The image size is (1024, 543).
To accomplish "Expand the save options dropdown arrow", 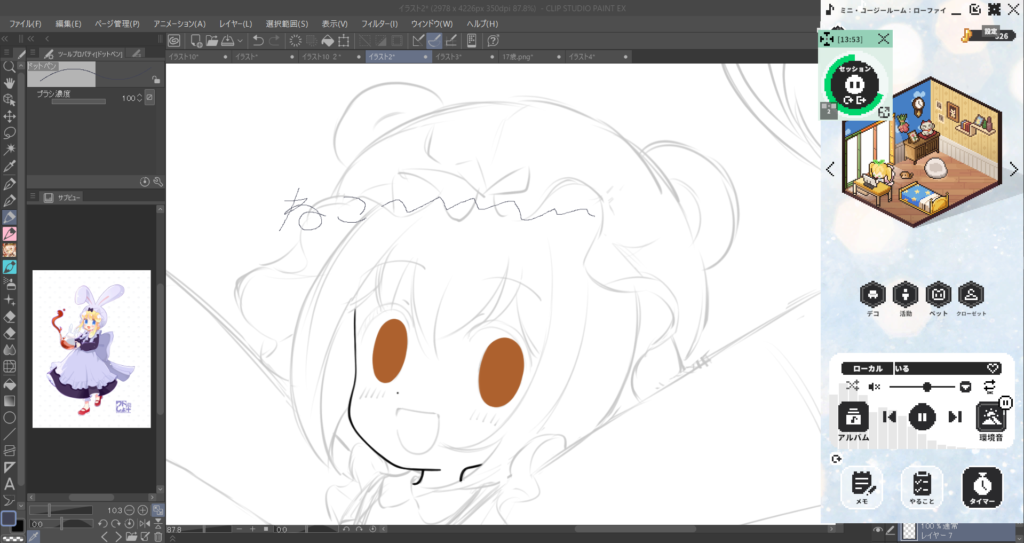I will (240, 41).
